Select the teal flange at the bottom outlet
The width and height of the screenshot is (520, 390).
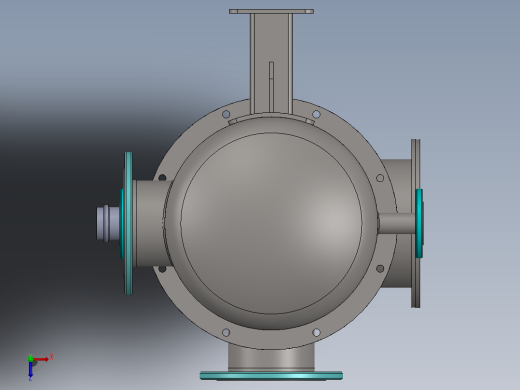click(x=271, y=376)
